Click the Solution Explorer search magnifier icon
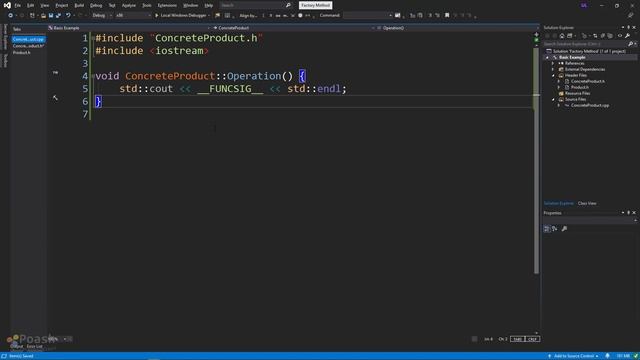The width and height of the screenshot is (640, 360). click(x=631, y=44)
